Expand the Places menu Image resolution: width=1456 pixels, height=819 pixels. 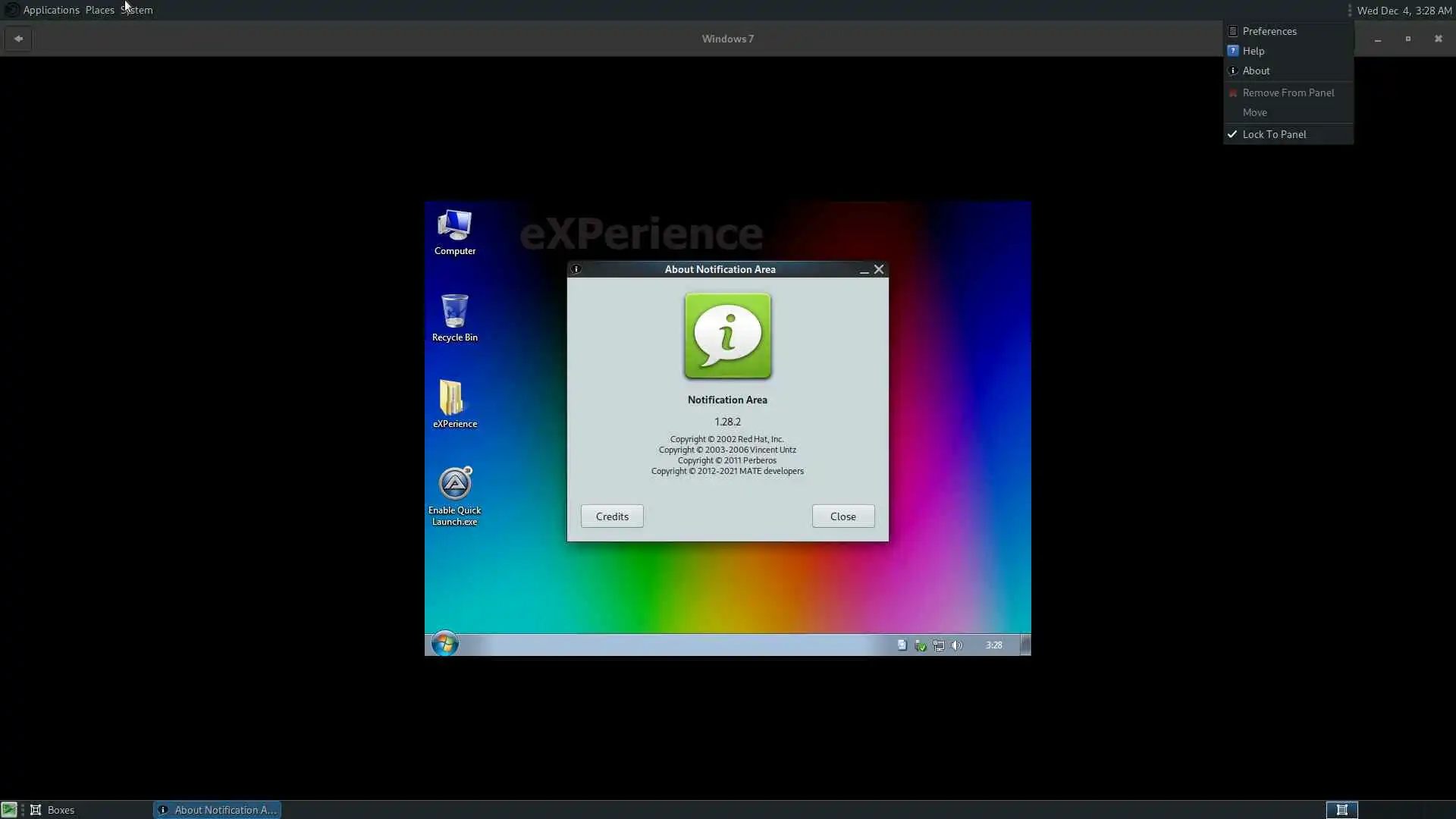pos(99,10)
